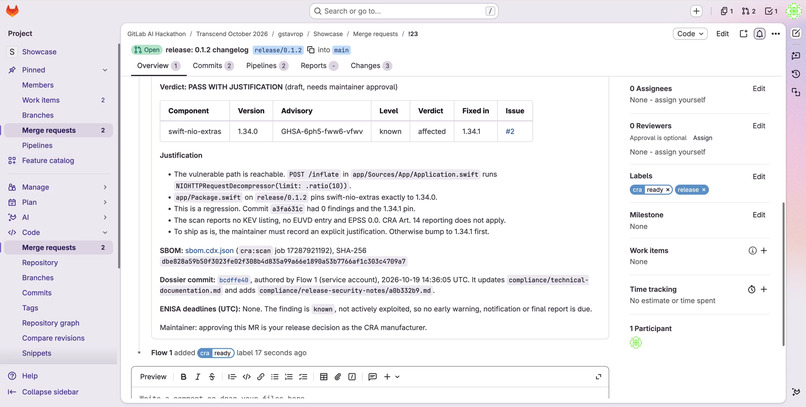Open the more formatting plus dropdown

click(391, 377)
